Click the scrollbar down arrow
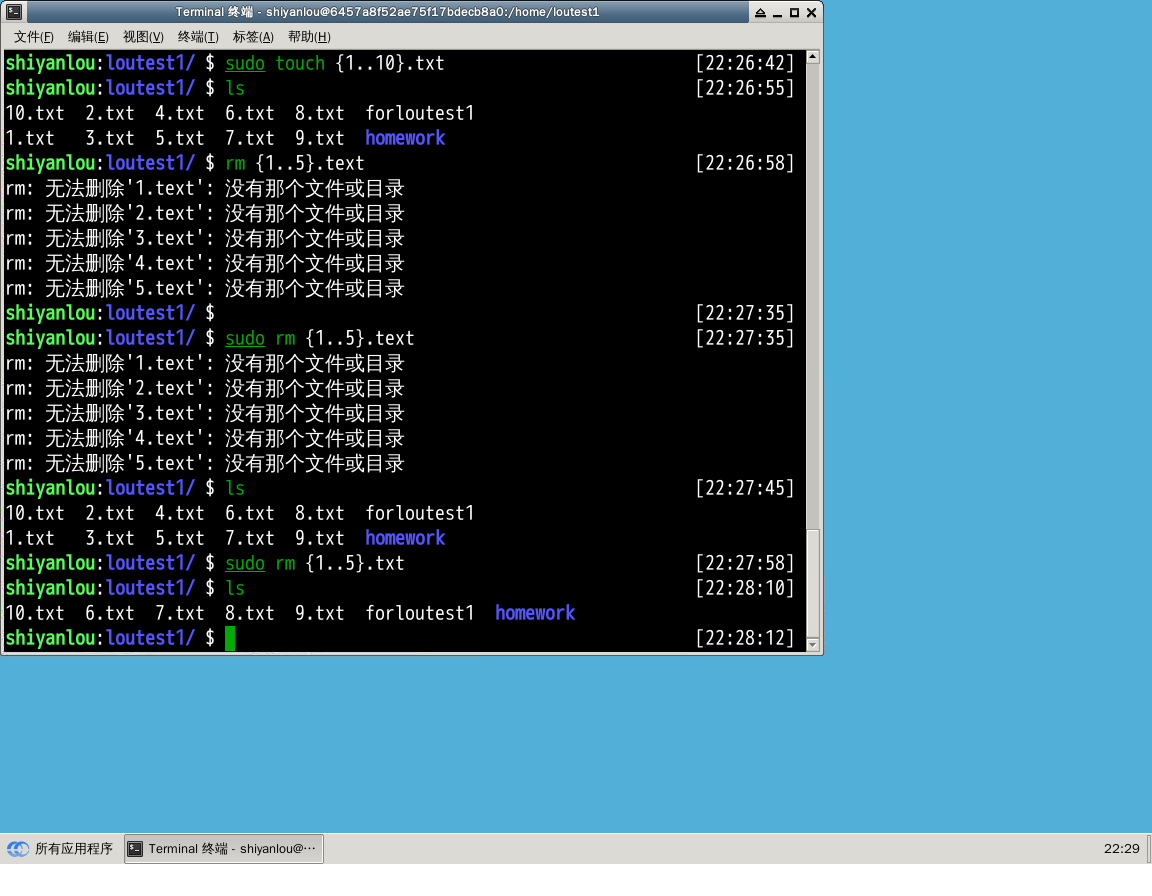The height and width of the screenshot is (896, 1152). pos(813,644)
